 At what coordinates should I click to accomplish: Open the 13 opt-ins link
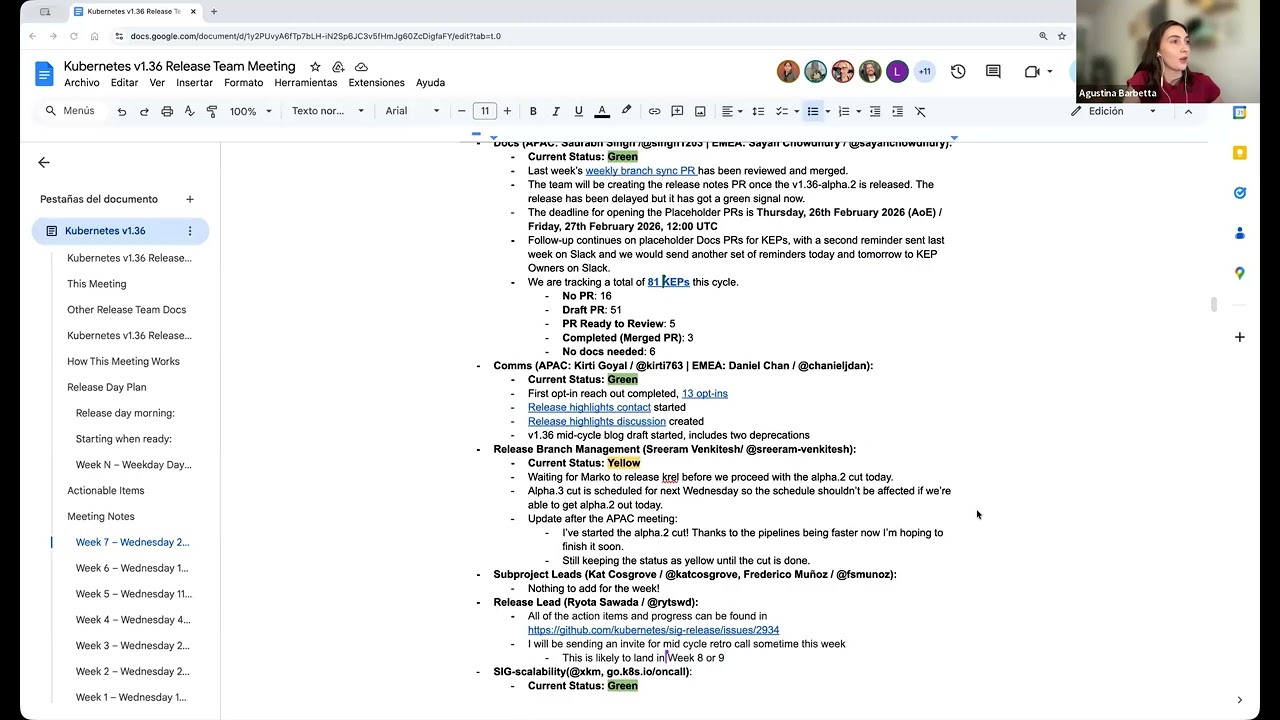pos(705,394)
